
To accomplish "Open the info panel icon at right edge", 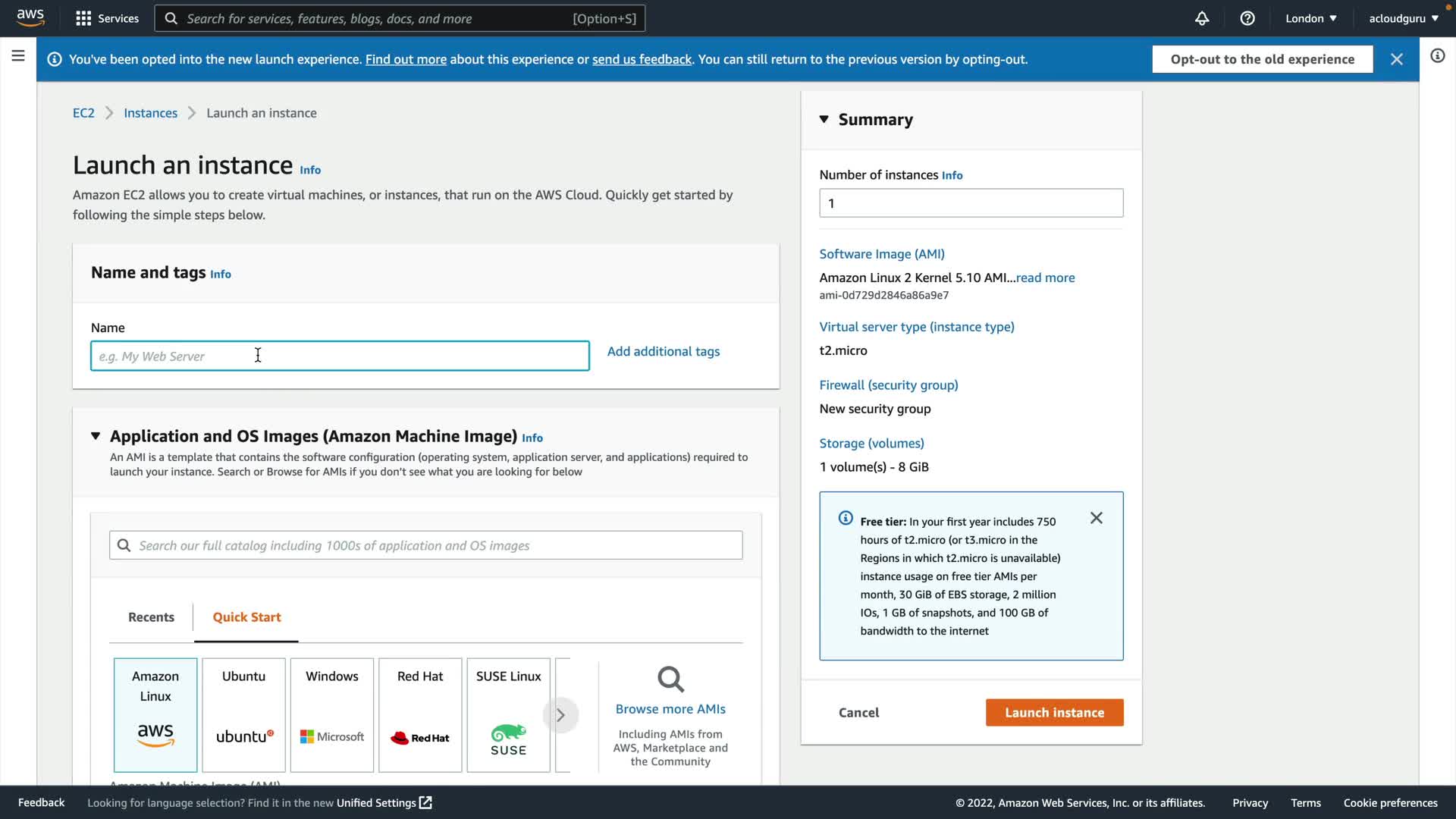I will (1437, 56).
